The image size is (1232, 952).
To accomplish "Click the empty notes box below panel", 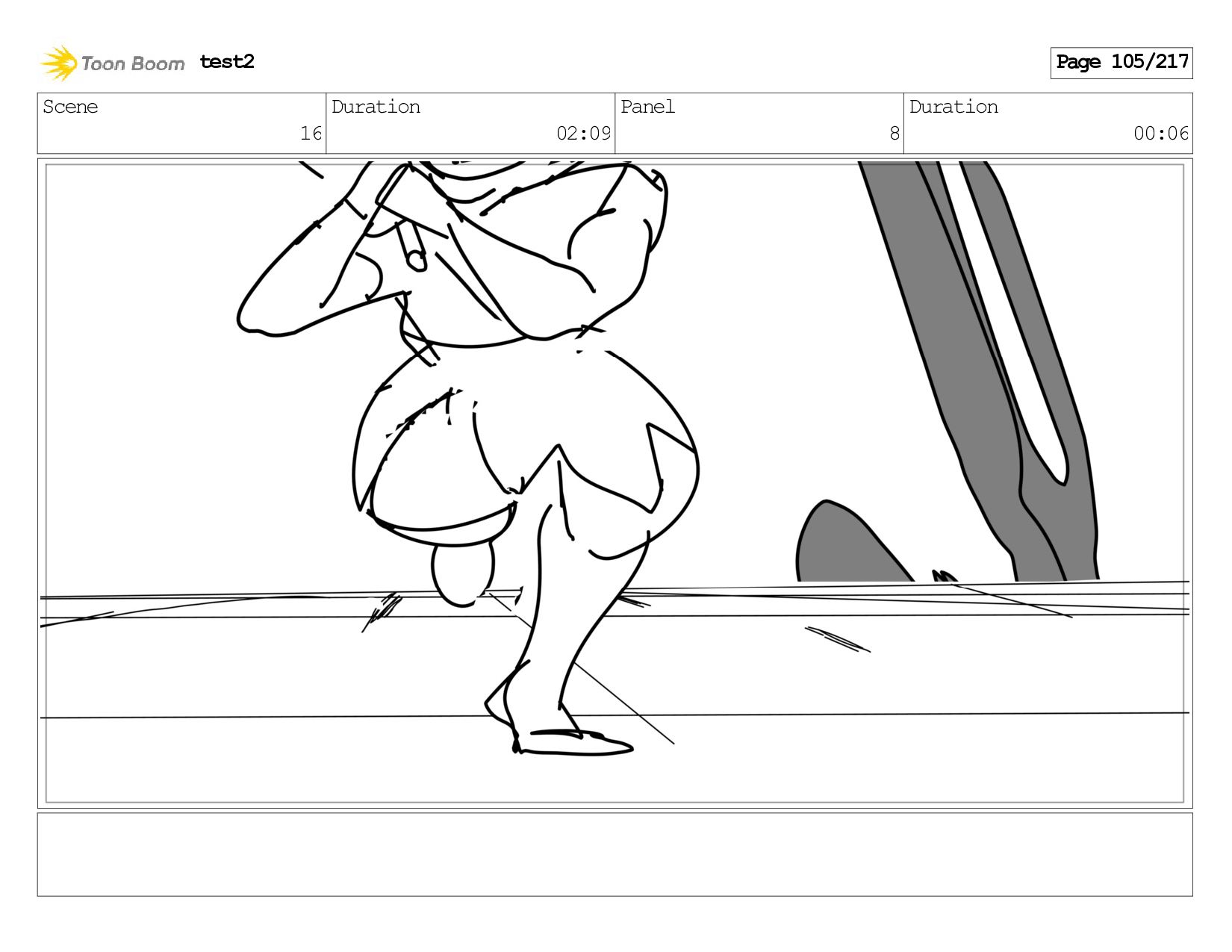I will point(615,854).
